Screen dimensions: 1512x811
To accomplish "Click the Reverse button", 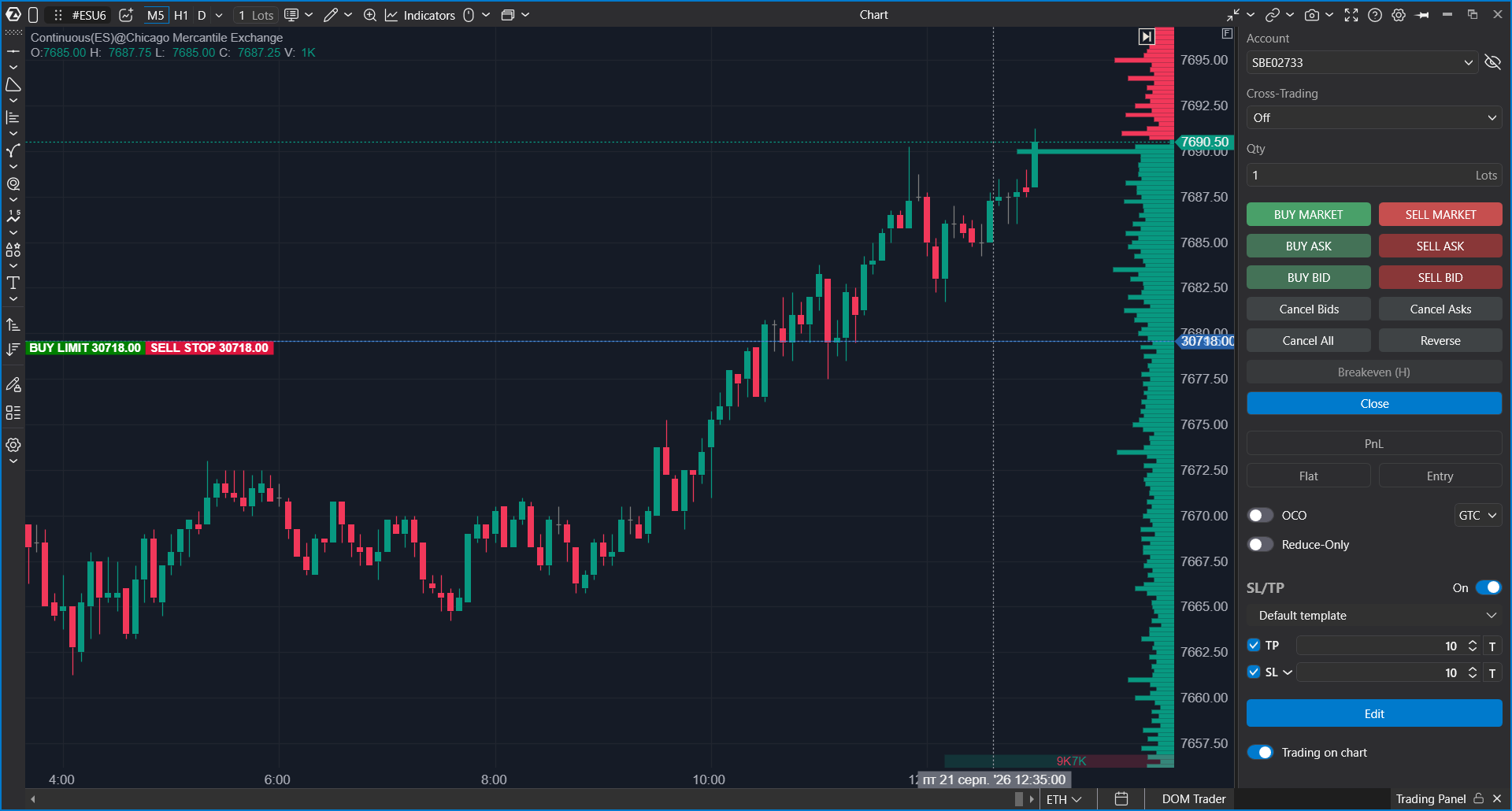I will (1440, 340).
